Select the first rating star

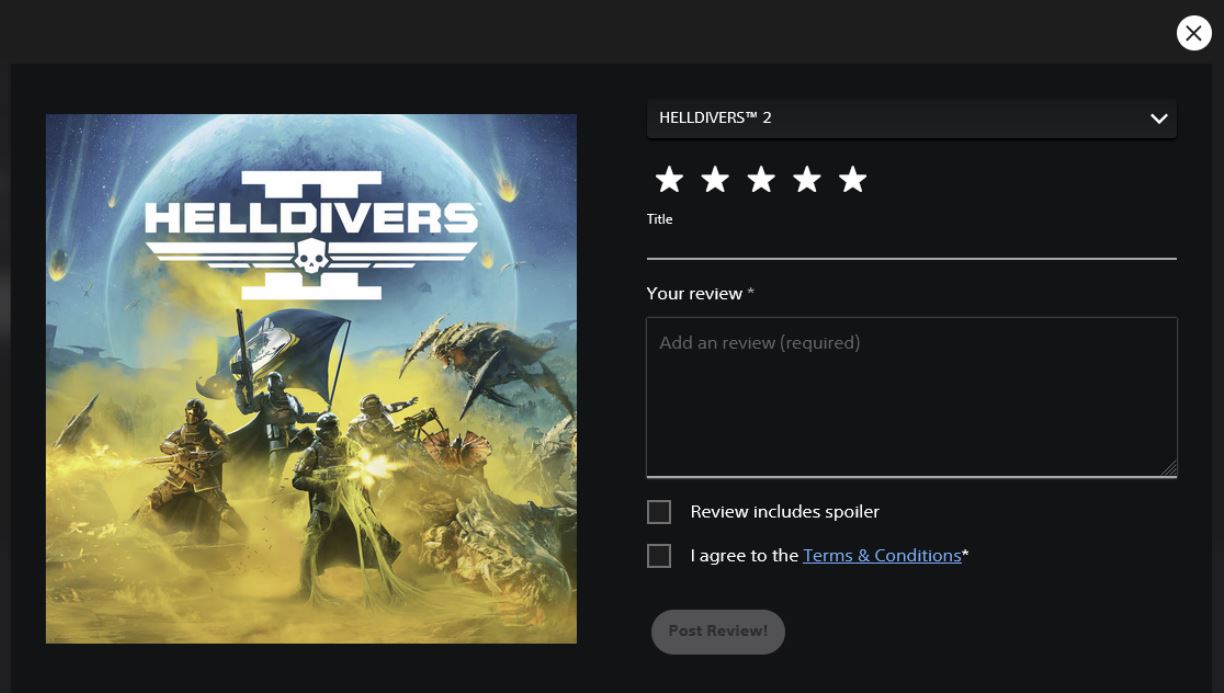(669, 180)
